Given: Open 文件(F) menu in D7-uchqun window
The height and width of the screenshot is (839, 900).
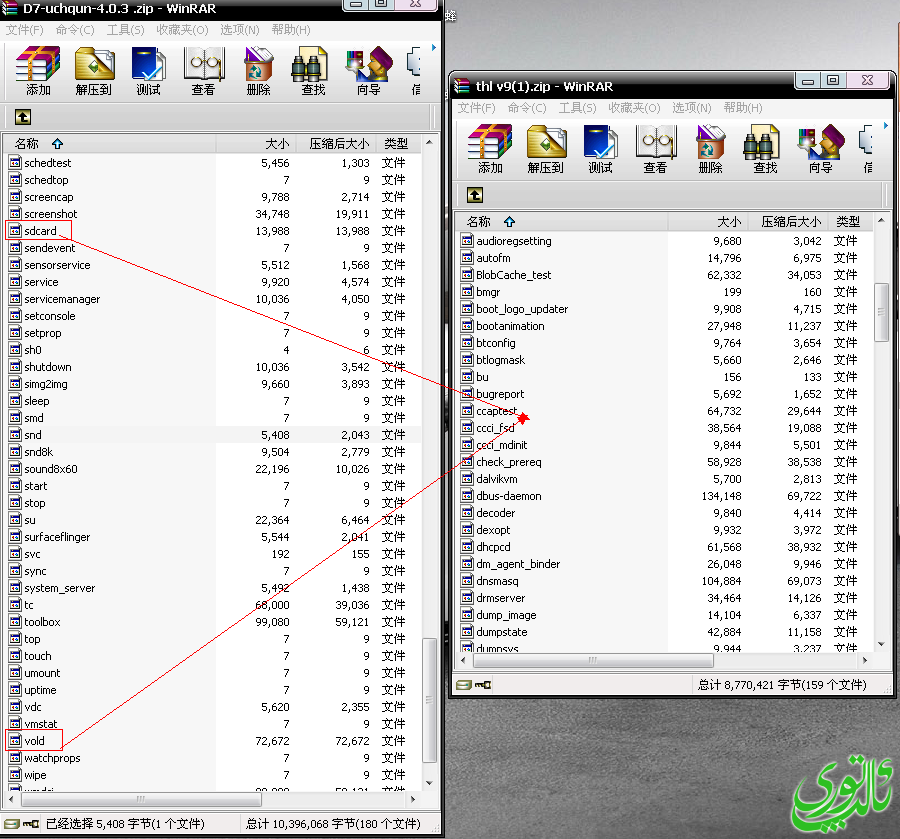Looking at the screenshot, I should point(25,30).
